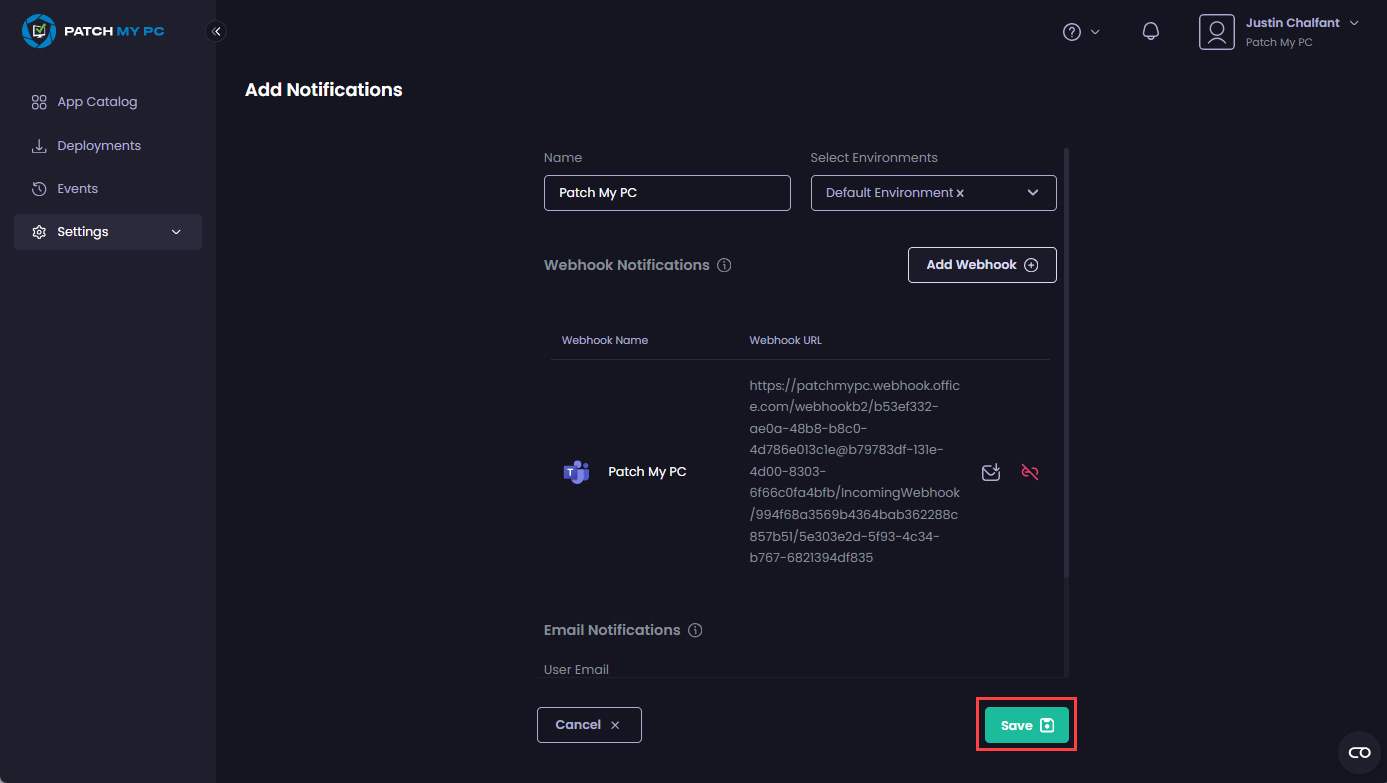The width and height of the screenshot is (1387, 783).
Task: Click the user profile avatar icon
Action: click(x=1216, y=32)
